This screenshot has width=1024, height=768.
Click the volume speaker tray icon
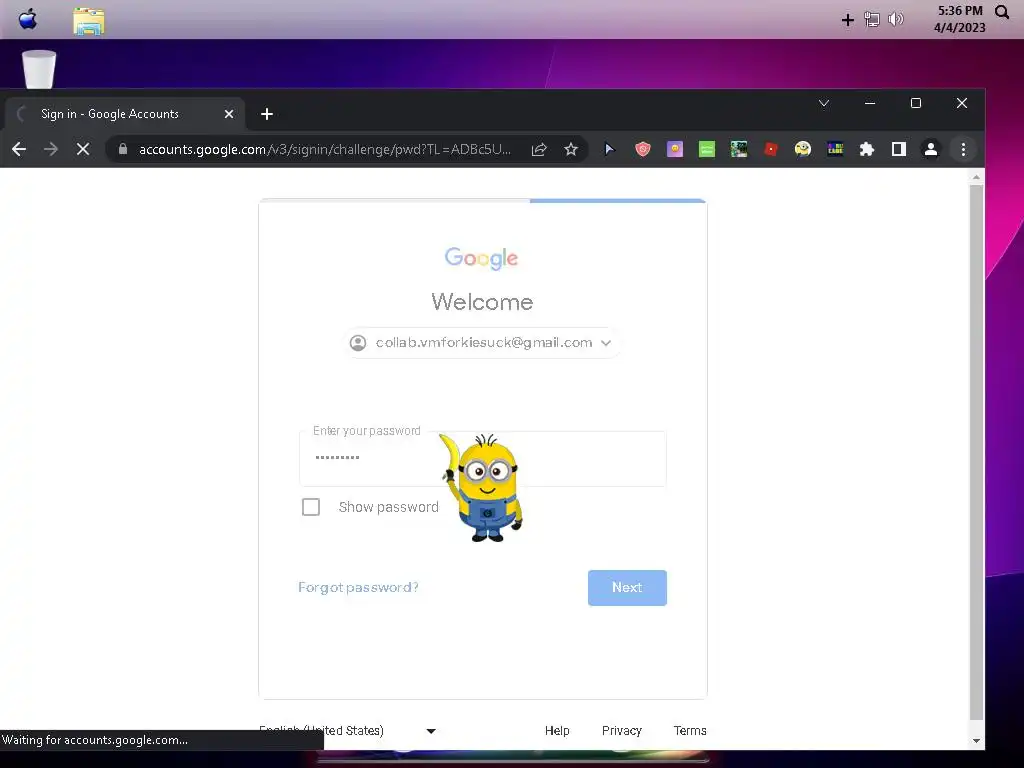pos(896,19)
